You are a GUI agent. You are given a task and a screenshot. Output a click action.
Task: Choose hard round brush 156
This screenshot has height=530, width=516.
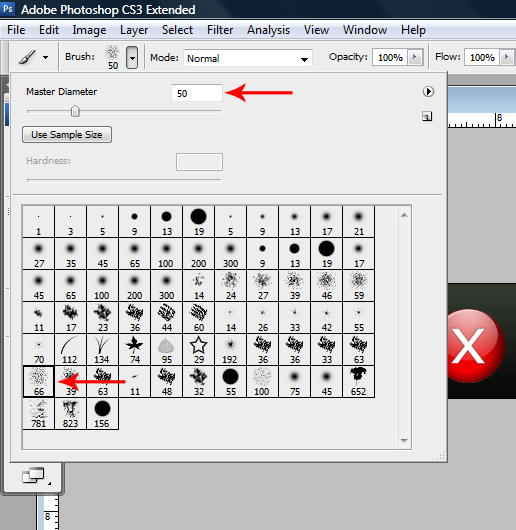[x=102, y=413]
